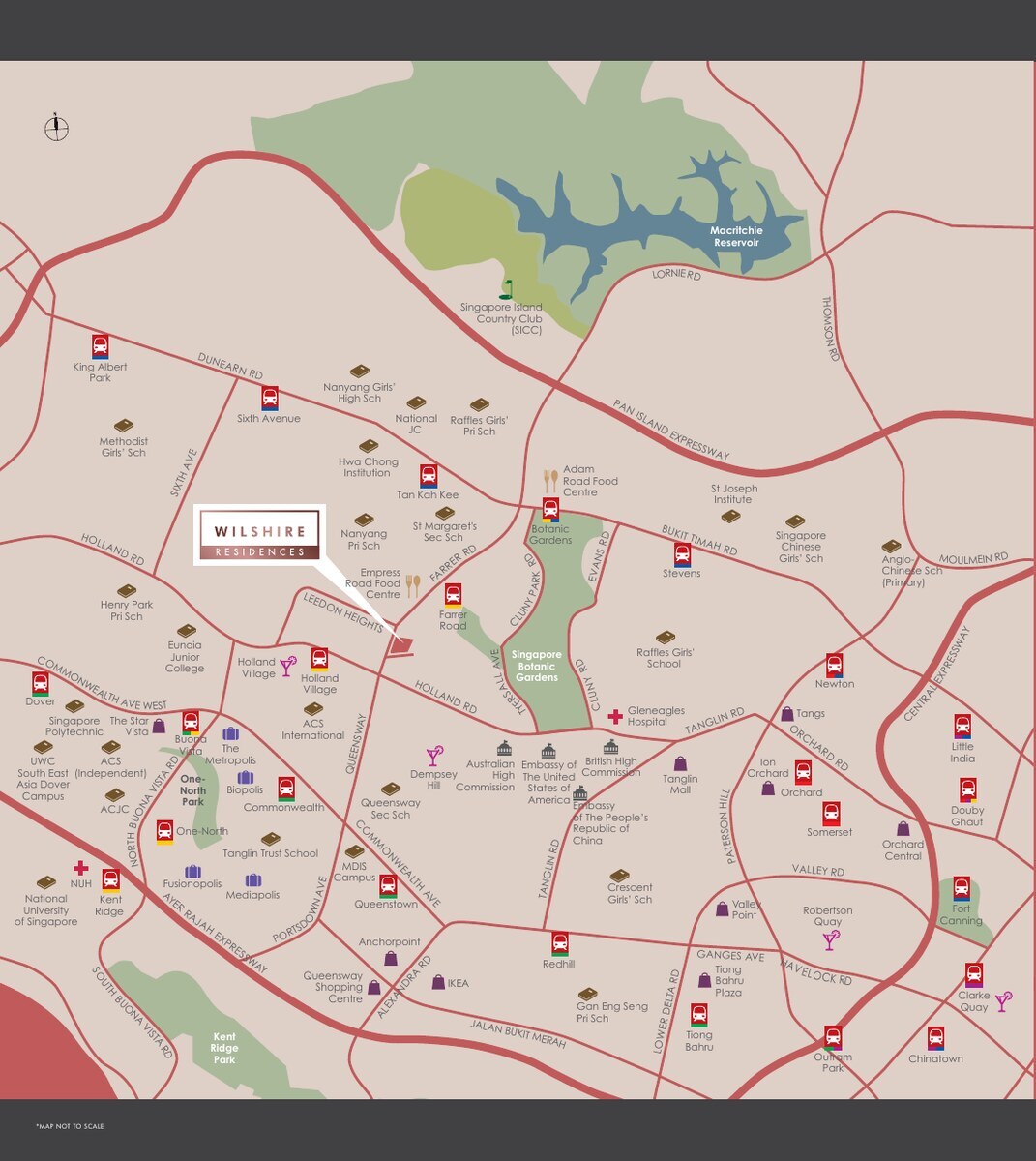The width and height of the screenshot is (1036, 1161).
Task: Click the Fort Canning MRT icon
Action: pos(962,888)
